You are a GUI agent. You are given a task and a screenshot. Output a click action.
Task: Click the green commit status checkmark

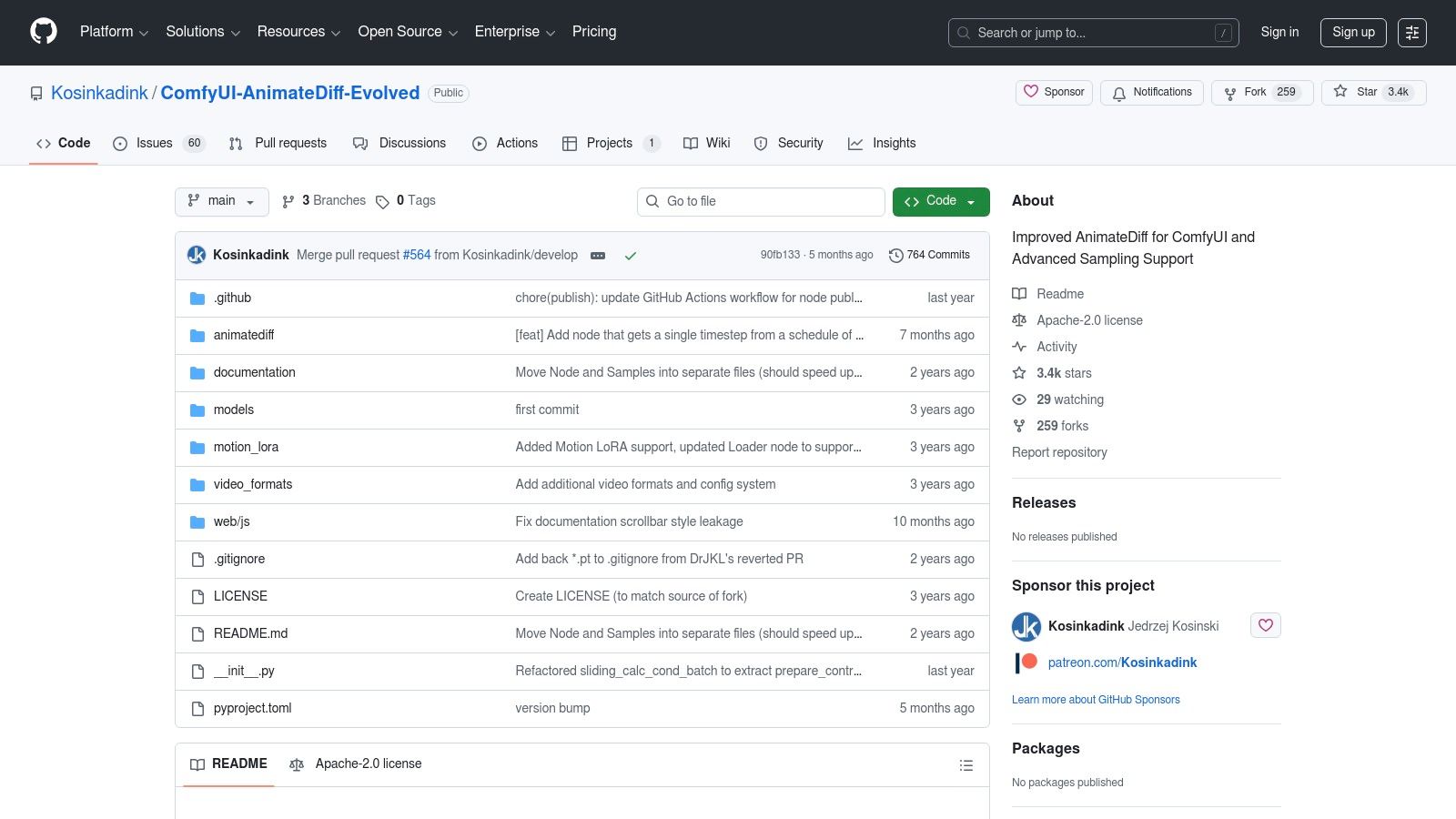pos(631,256)
